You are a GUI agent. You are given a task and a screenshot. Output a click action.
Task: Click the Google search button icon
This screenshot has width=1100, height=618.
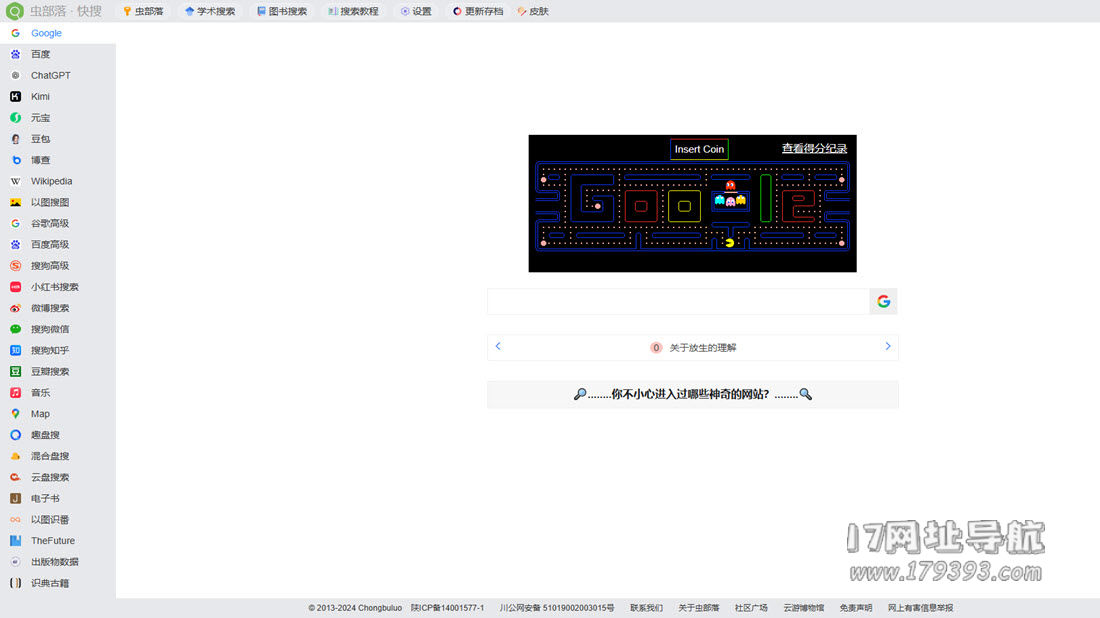click(x=883, y=301)
